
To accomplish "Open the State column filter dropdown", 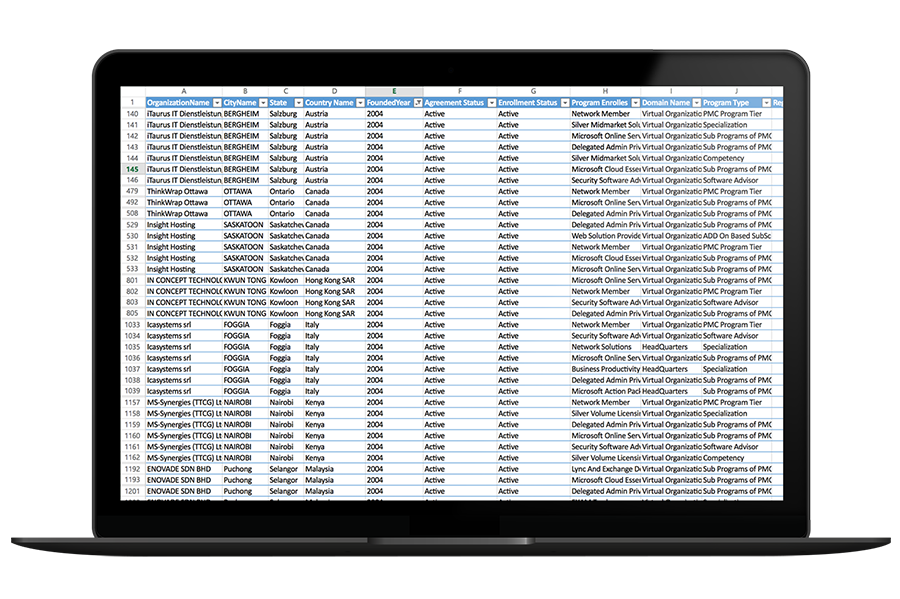I will coord(298,103).
